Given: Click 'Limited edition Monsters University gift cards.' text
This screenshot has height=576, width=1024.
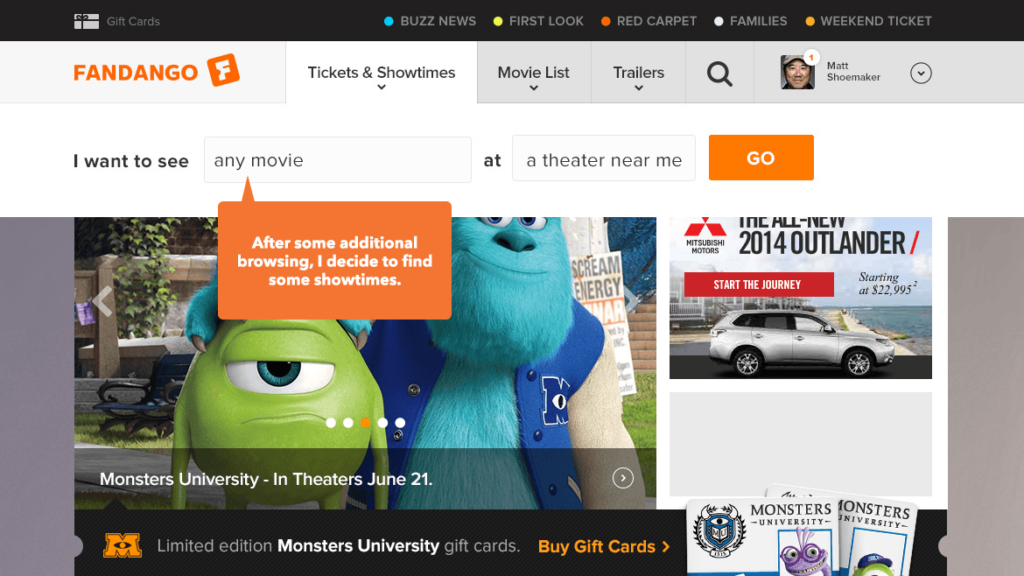Looking at the screenshot, I should click(338, 546).
